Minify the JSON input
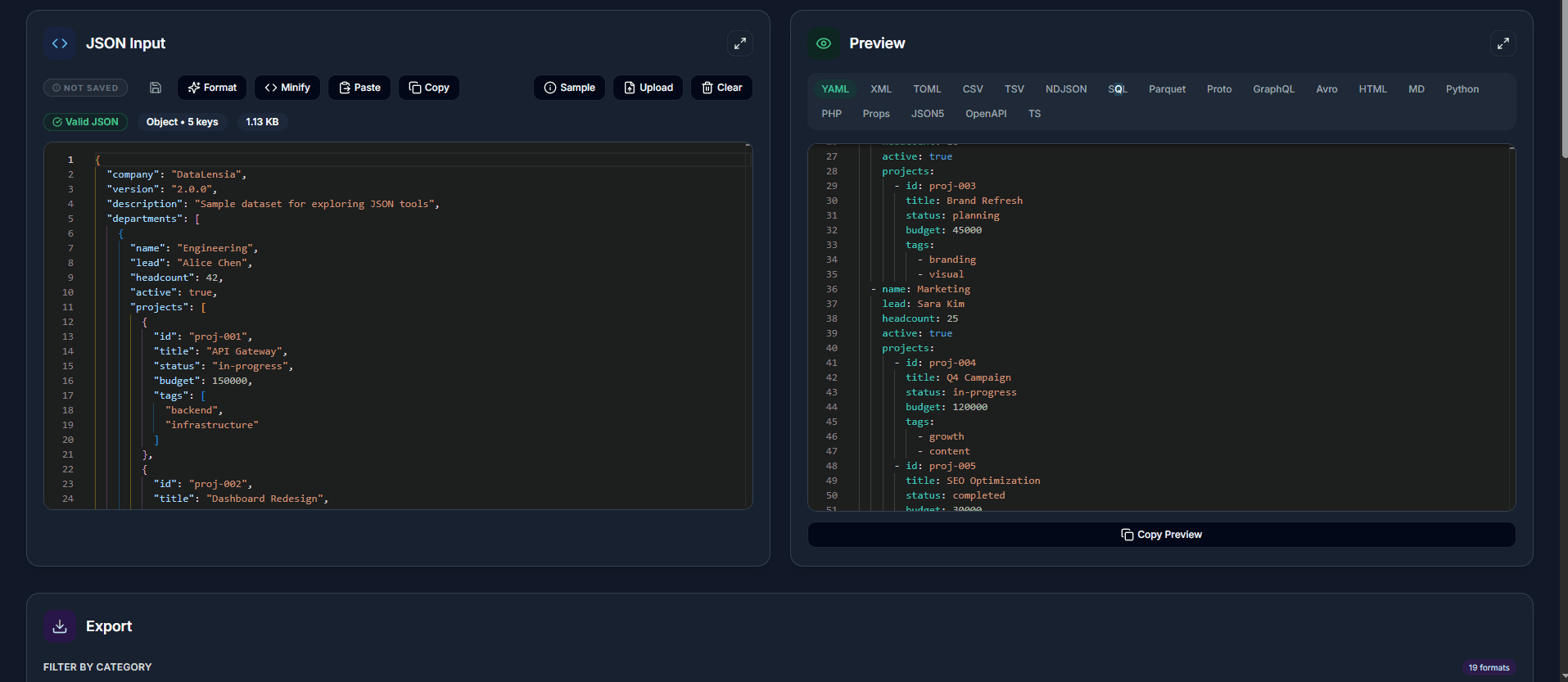The width and height of the screenshot is (1568, 682). point(287,88)
